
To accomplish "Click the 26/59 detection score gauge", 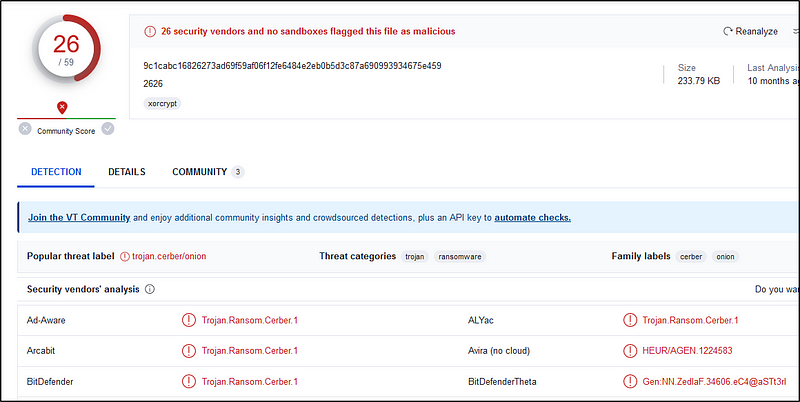I will [66, 48].
